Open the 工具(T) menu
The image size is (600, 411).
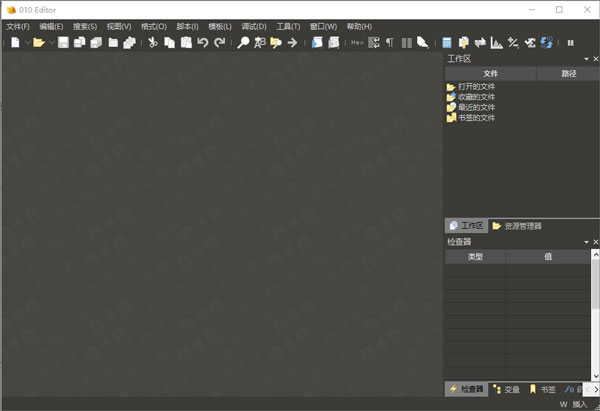tap(288, 26)
